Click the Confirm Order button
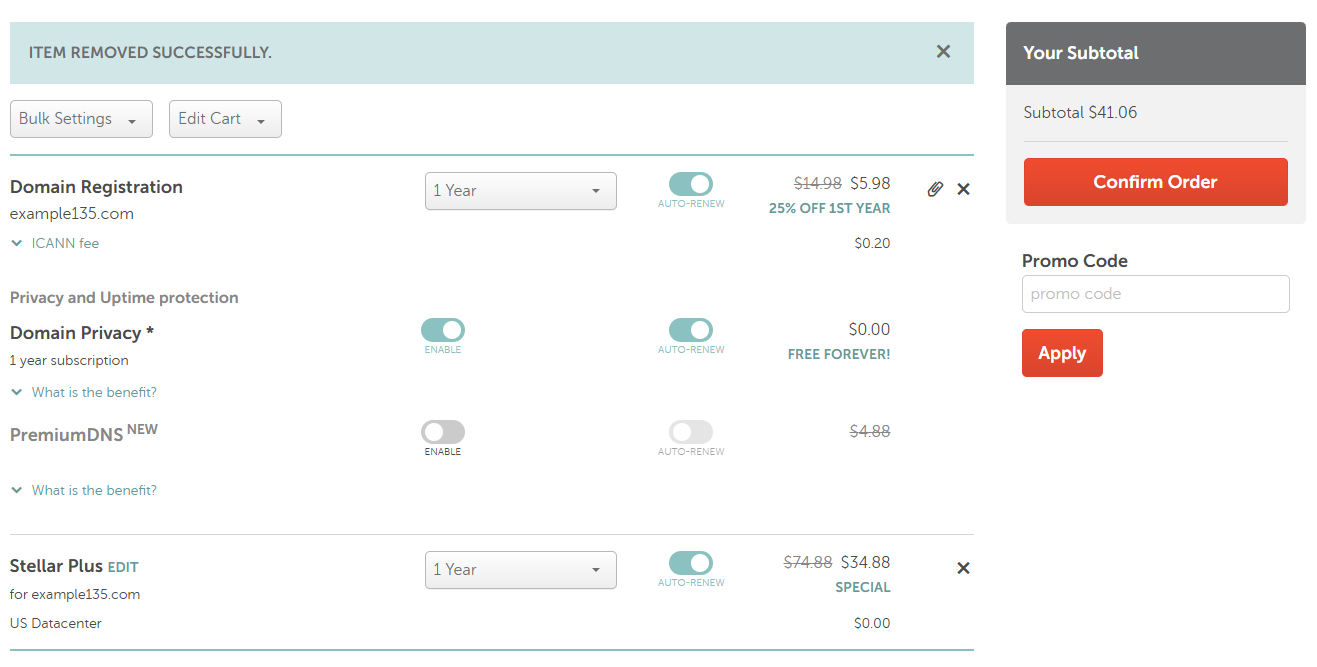 (1155, 182)
